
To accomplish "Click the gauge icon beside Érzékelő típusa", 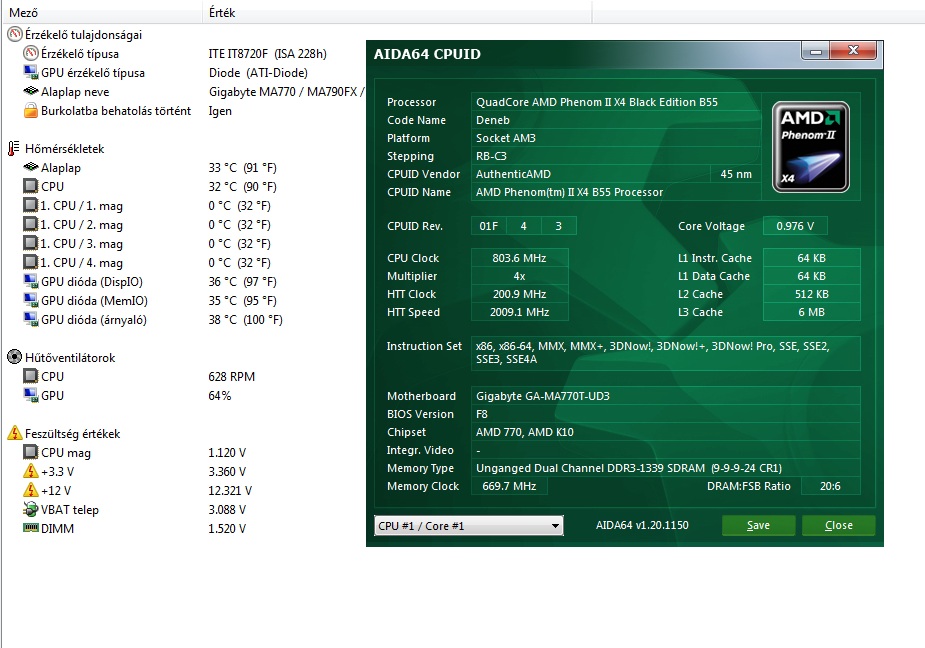I will 30,54.
